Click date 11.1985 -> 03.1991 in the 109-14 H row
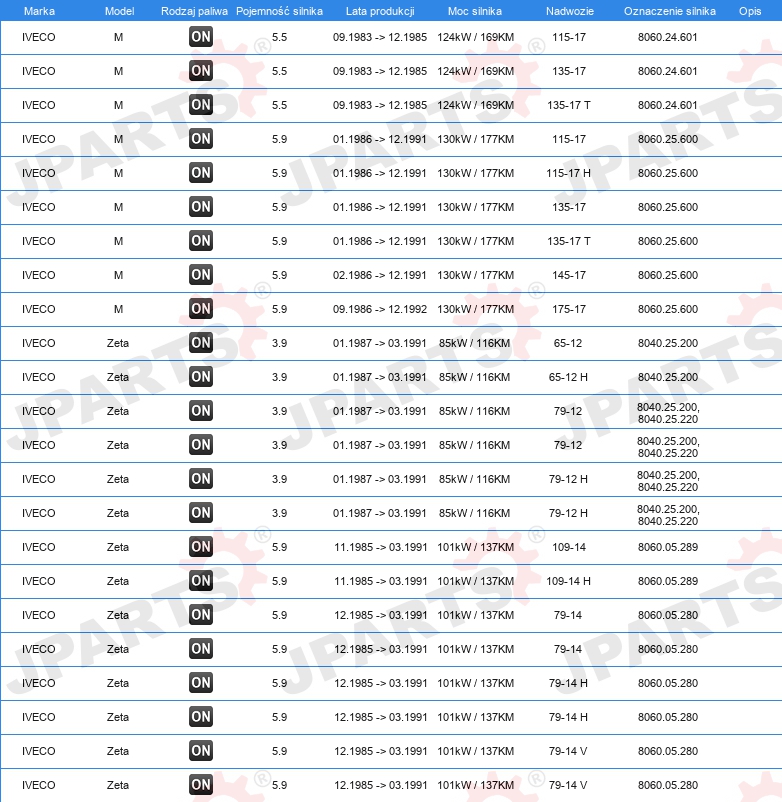 (x=381, y=581)
